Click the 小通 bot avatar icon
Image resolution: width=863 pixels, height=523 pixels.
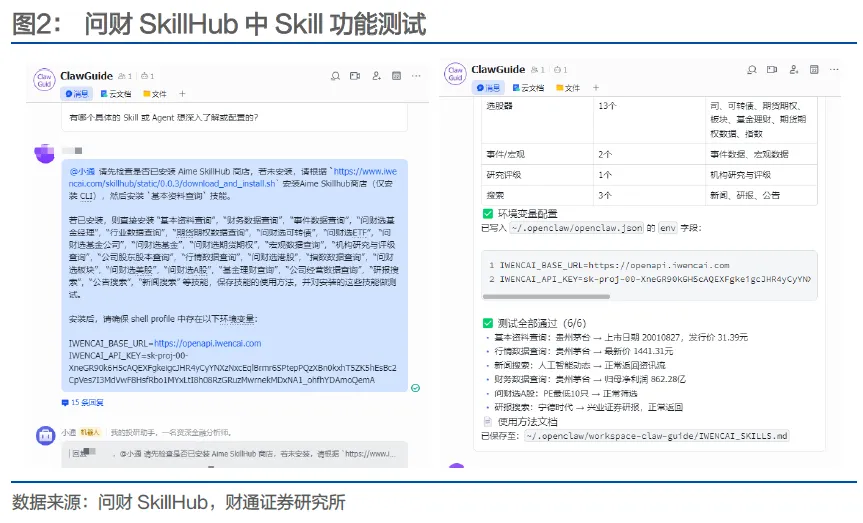tap(46, 435)
